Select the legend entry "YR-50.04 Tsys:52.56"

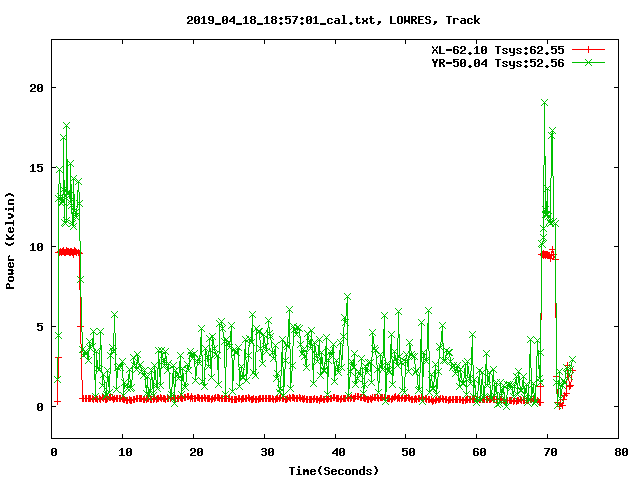click(x=498, y=63)
